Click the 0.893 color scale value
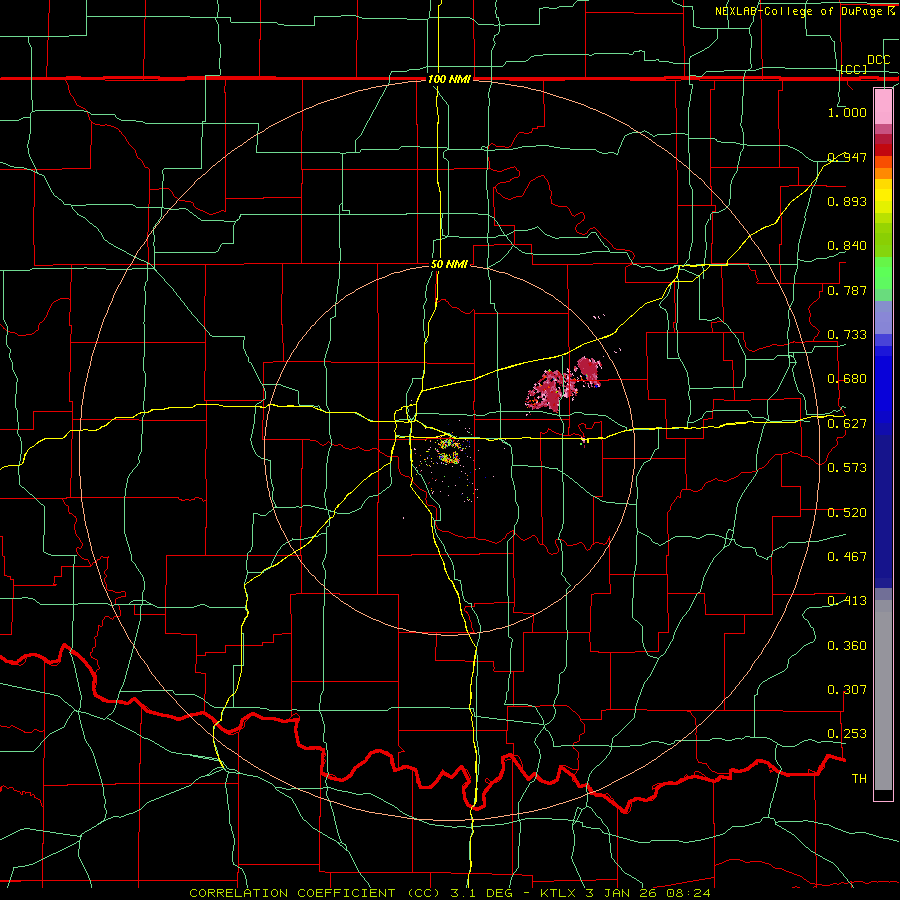The width and height of the screenshot is (900, 900). pos(847,201)
